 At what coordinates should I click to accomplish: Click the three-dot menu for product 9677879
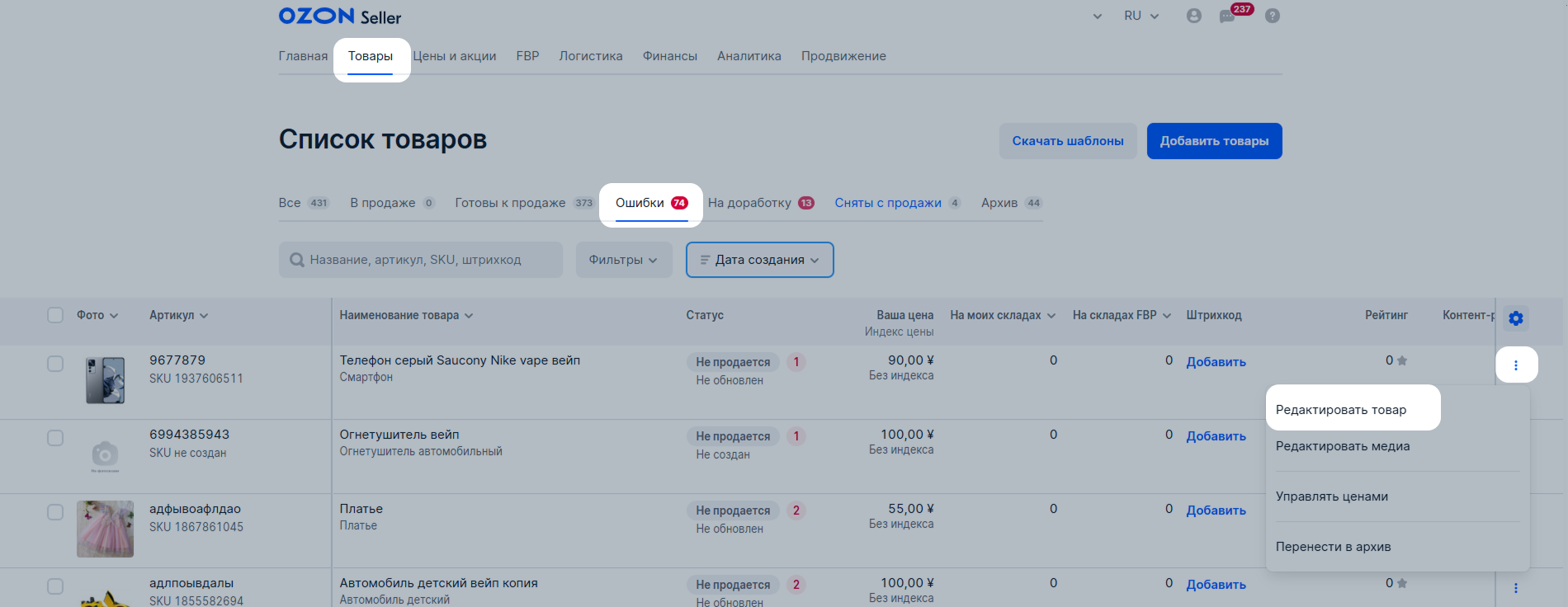pyautogui.click(x=1515, y=365)
